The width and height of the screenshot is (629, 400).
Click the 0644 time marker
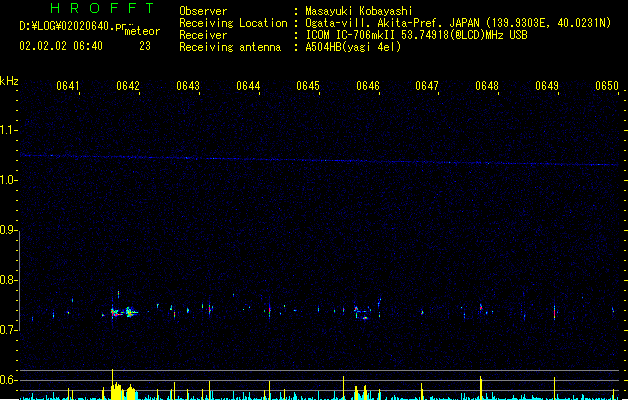(248, 86)
